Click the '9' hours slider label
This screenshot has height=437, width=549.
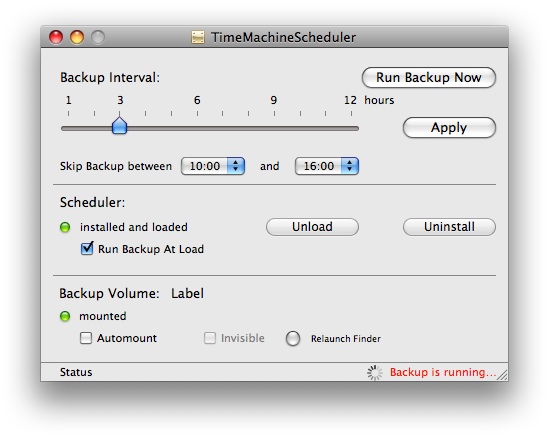274,100
